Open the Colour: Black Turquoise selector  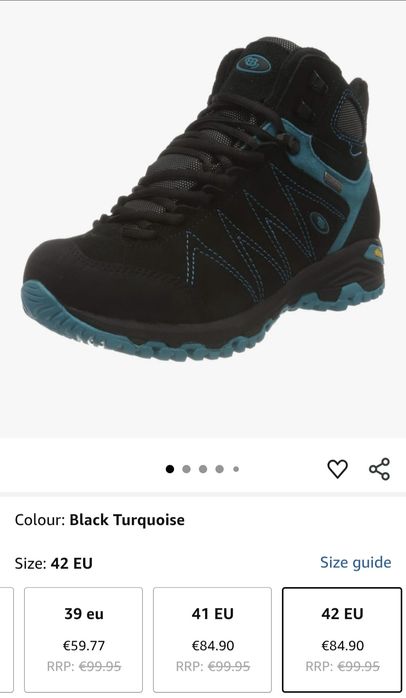pos(99,520)
